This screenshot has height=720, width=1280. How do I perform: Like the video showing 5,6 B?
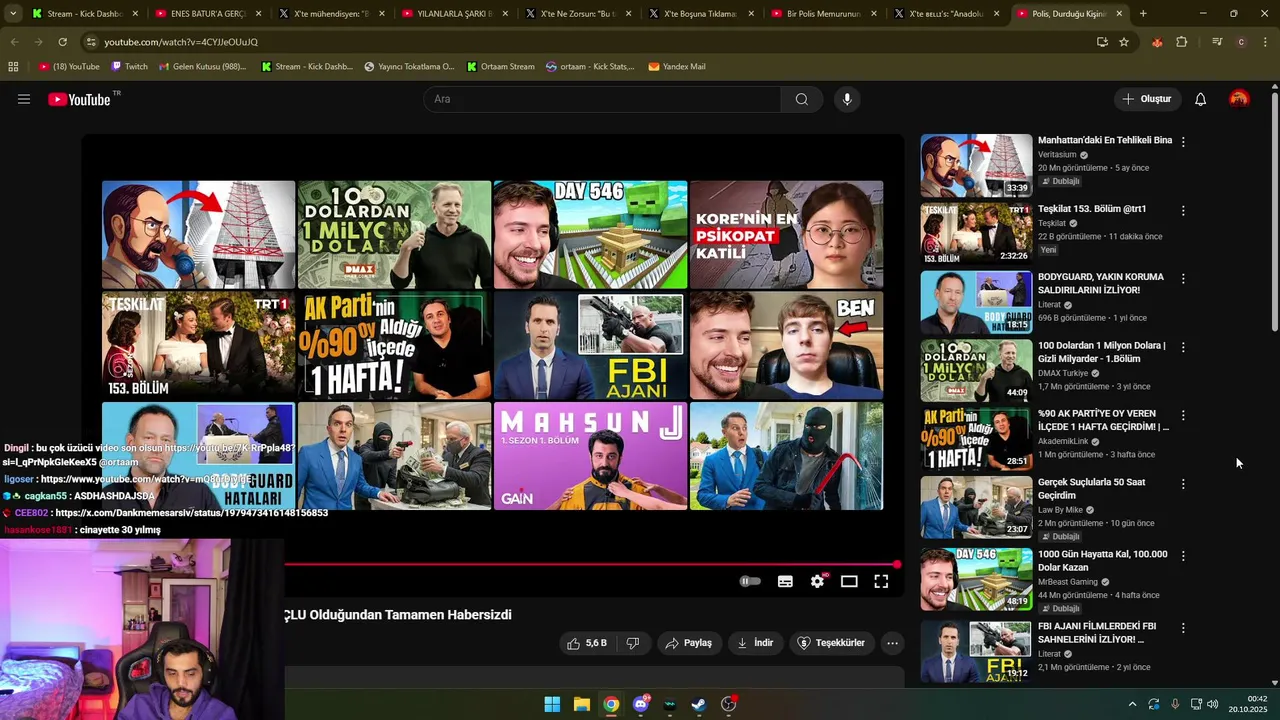pos(587,643)
